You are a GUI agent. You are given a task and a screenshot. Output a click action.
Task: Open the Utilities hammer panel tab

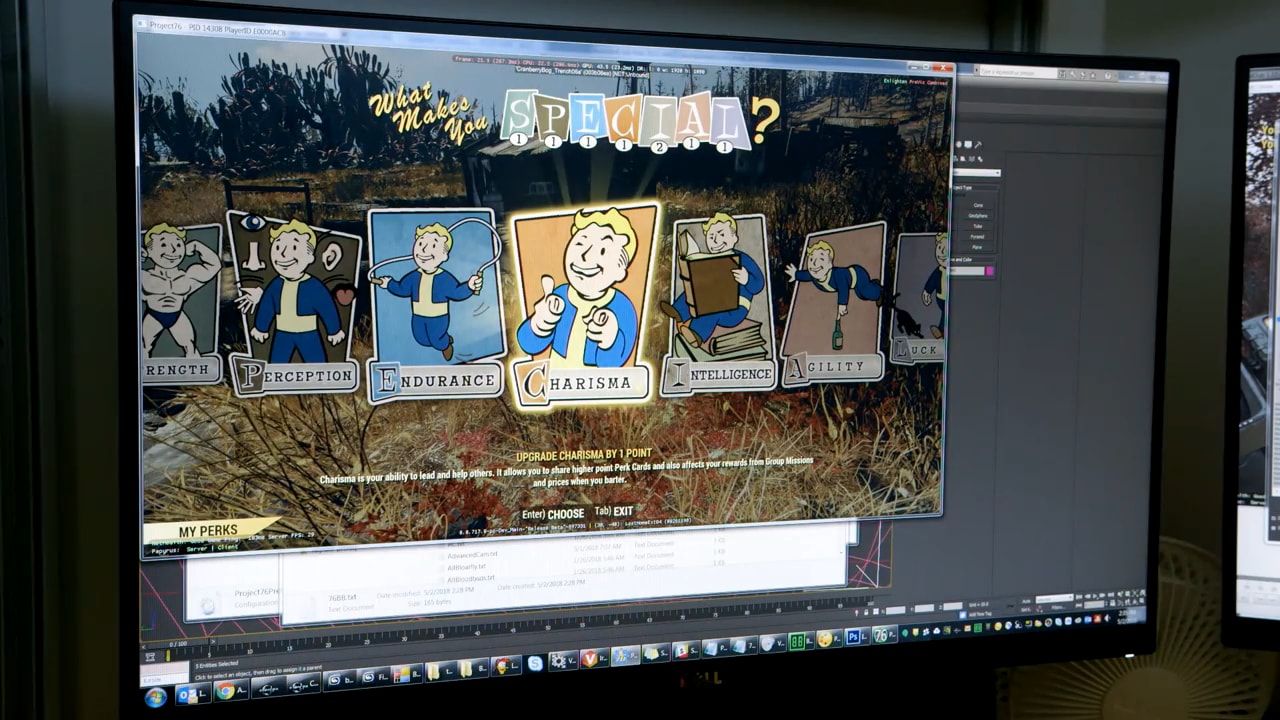(x=978, y=145)
